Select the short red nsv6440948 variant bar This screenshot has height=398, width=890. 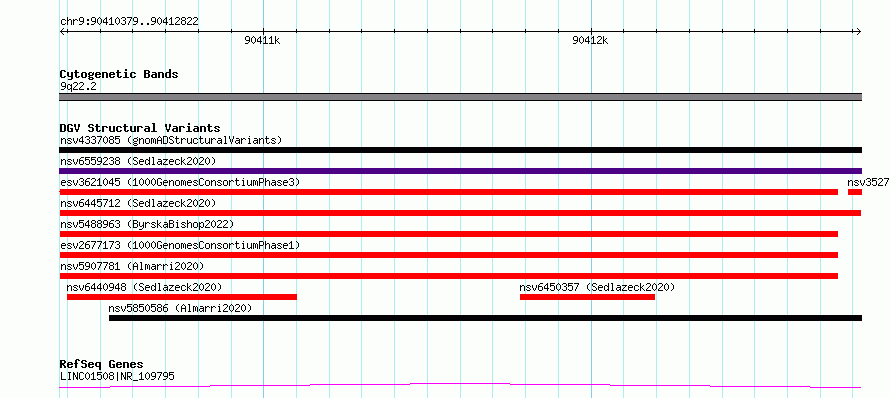point(182,297)
